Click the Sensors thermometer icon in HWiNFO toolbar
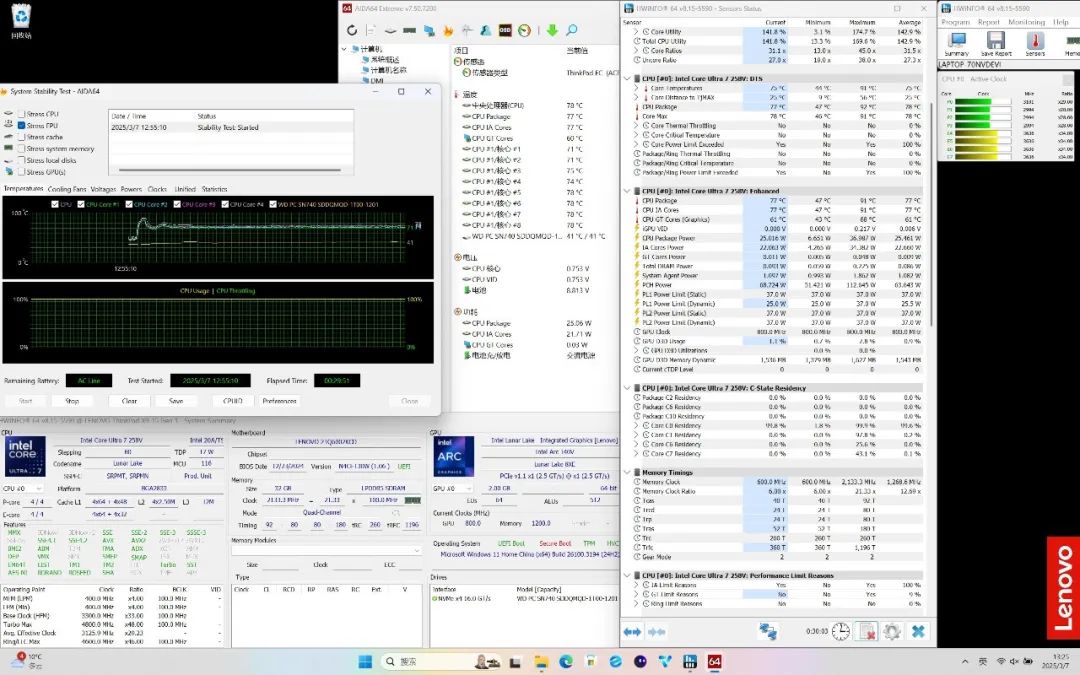 click(x=1035, y=44)
